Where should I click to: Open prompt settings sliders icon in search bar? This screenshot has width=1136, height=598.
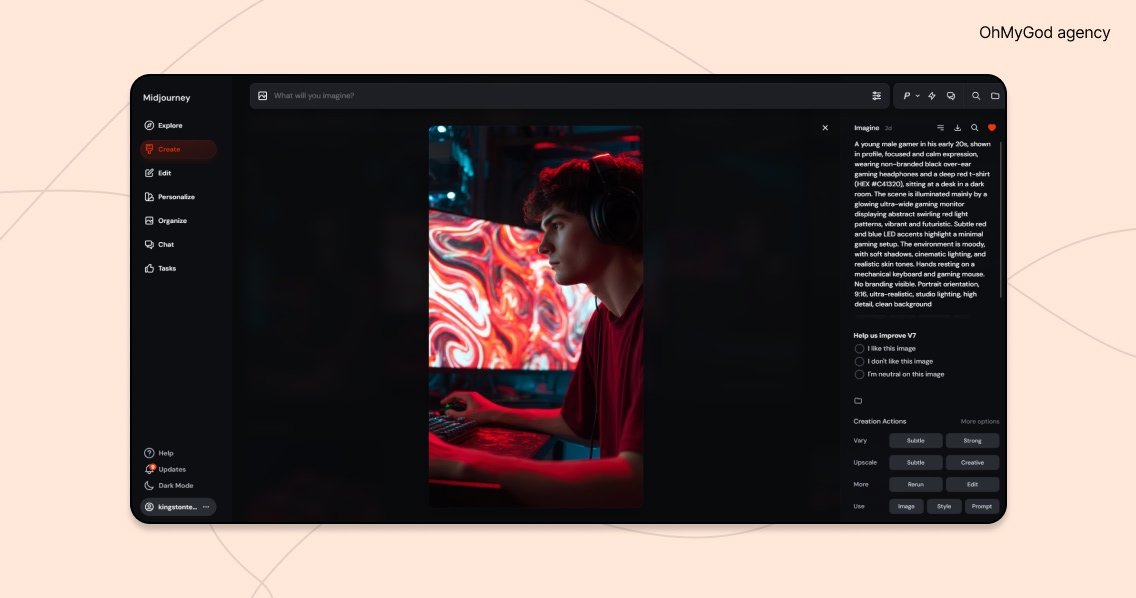(877, 96)
